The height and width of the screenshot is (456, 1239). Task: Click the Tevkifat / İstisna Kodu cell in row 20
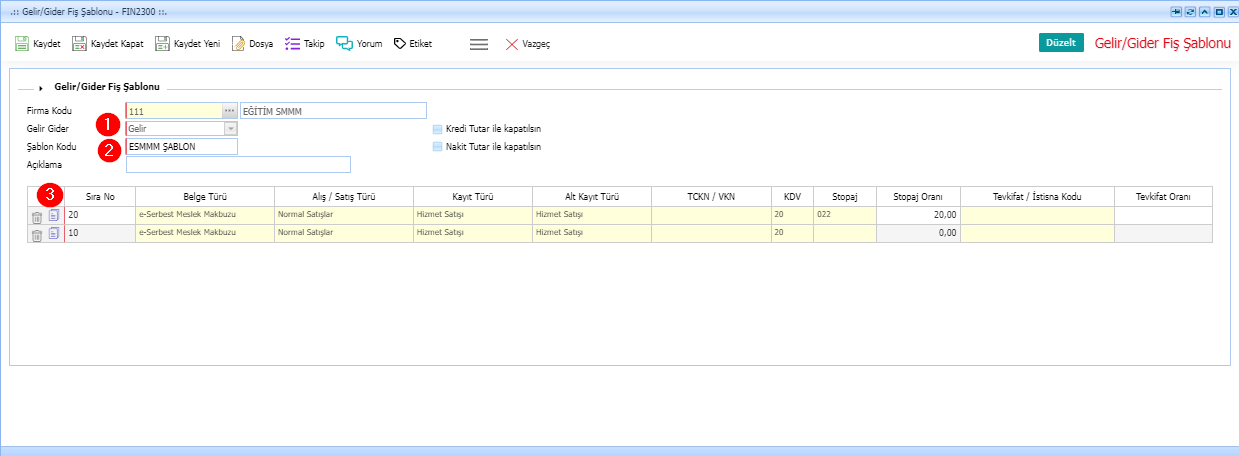(1037, 215)
